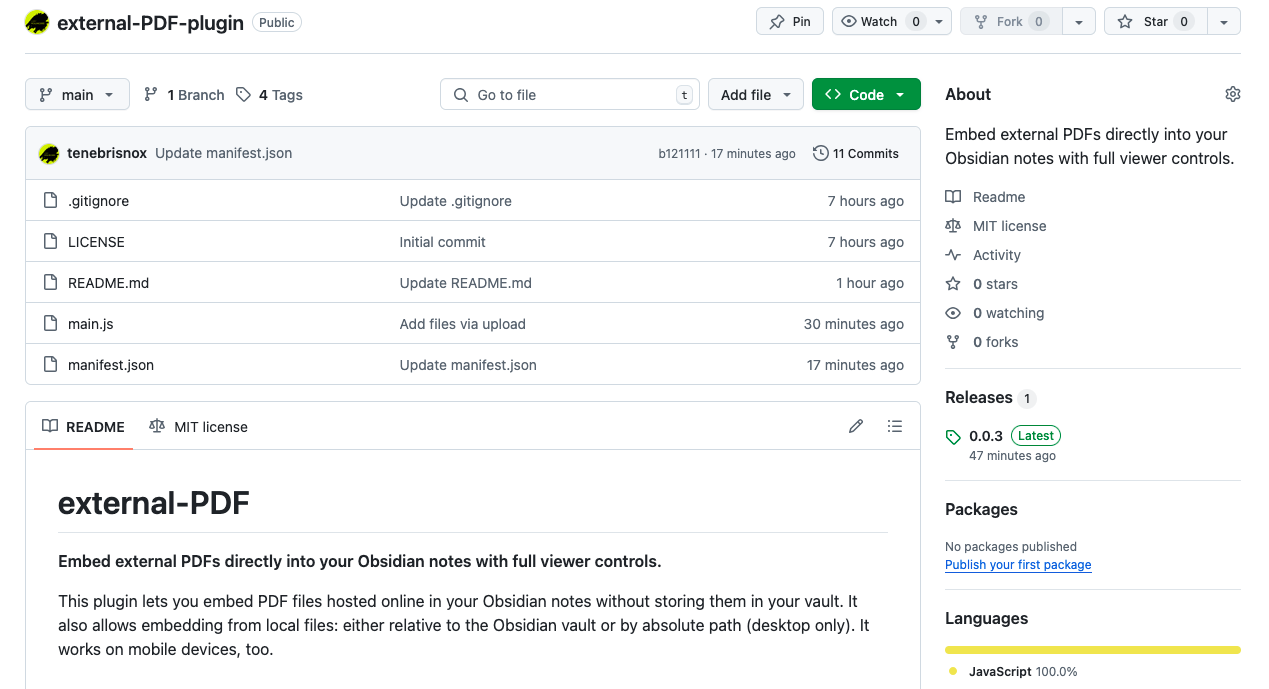View the 4 Tags link
The width and height of the screenshot is (1269, 689).
click(x=269, y=94)
